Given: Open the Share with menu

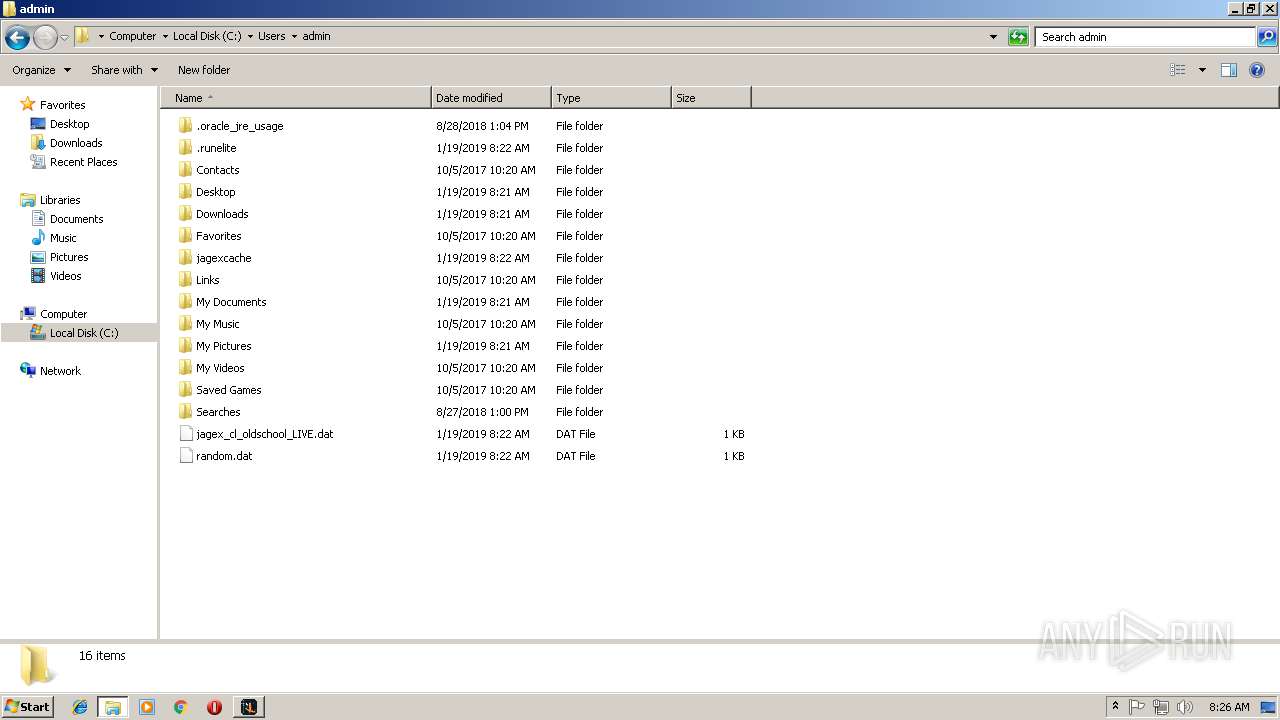Looking at the screenshot, I should pyautogui.click(x=124, y=70).
